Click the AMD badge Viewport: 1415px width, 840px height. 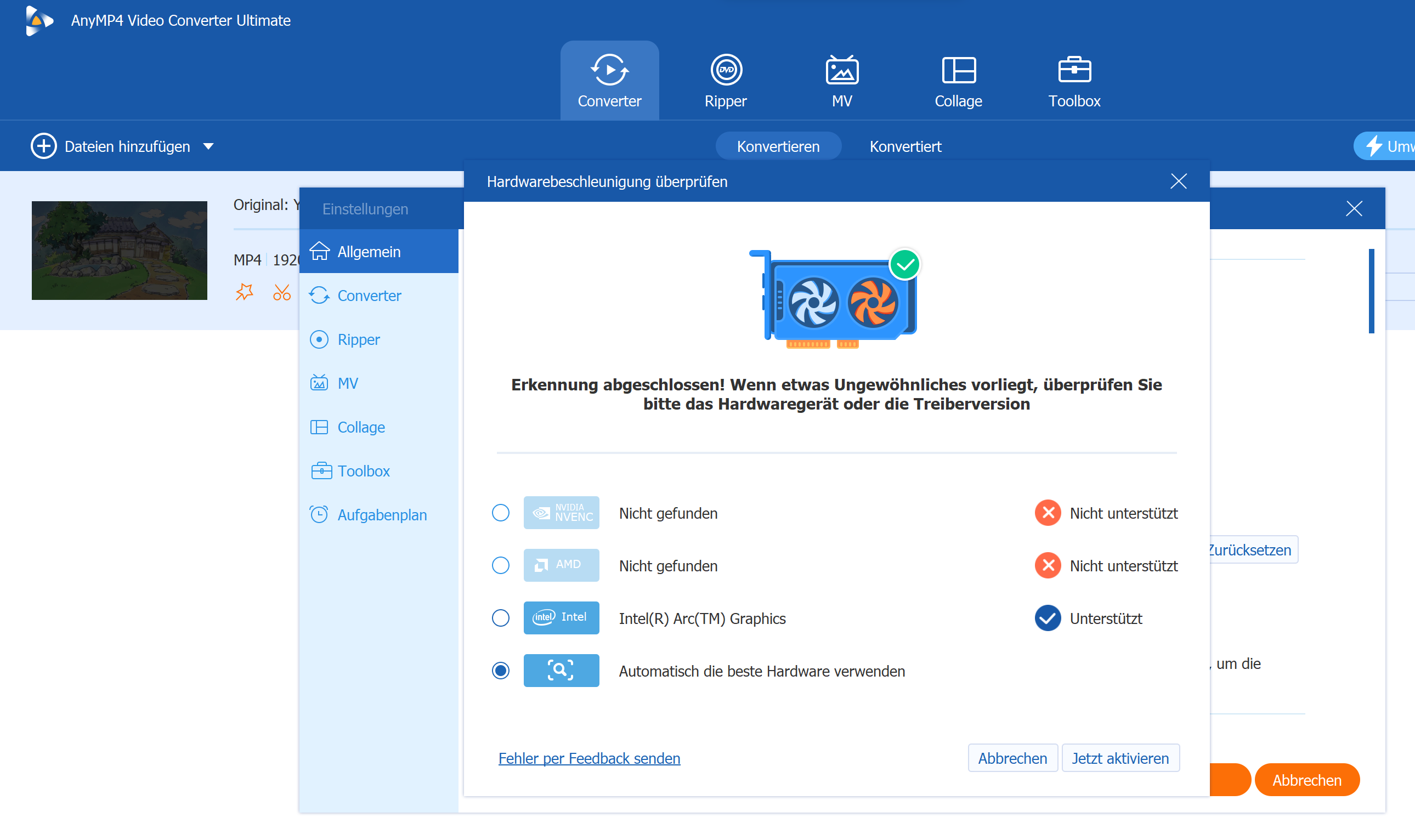click(561, 565)
